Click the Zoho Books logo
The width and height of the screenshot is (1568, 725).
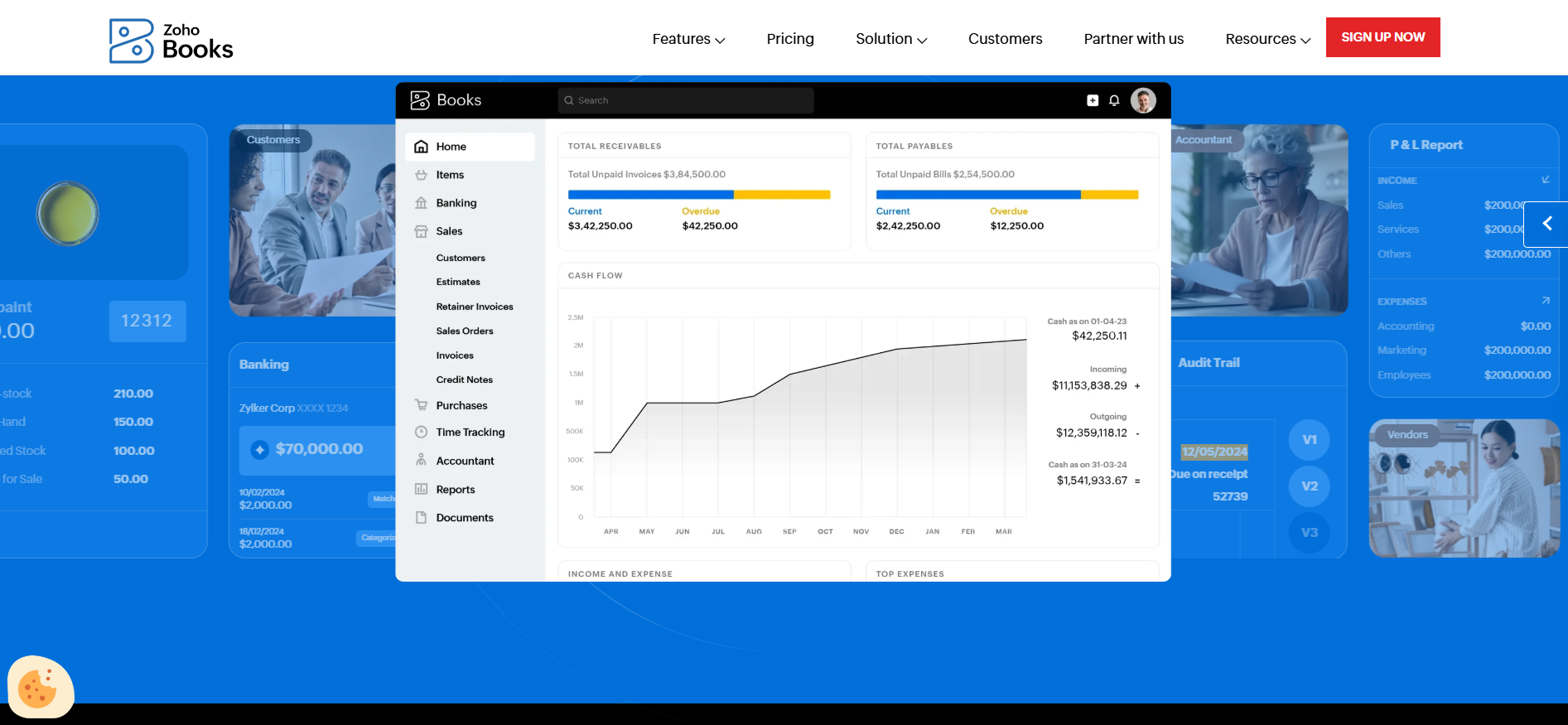coord(171,41)
